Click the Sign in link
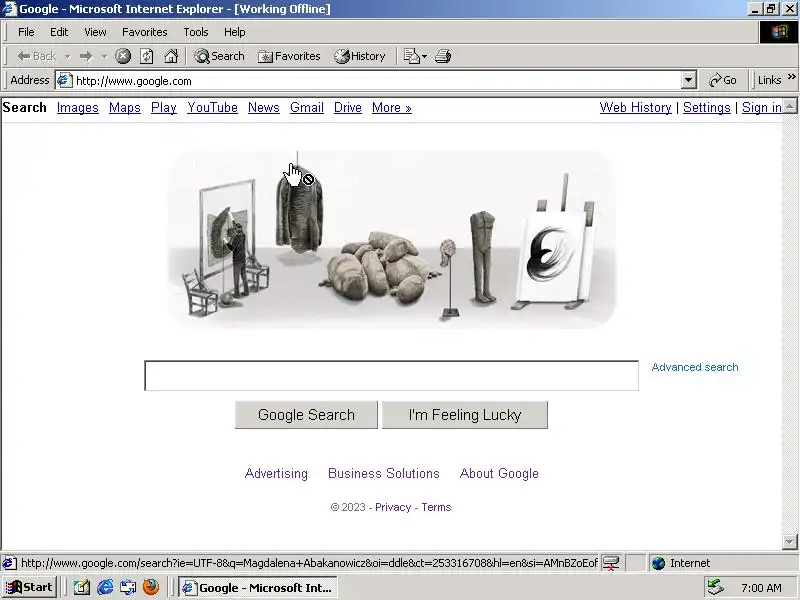 (762, 108)
